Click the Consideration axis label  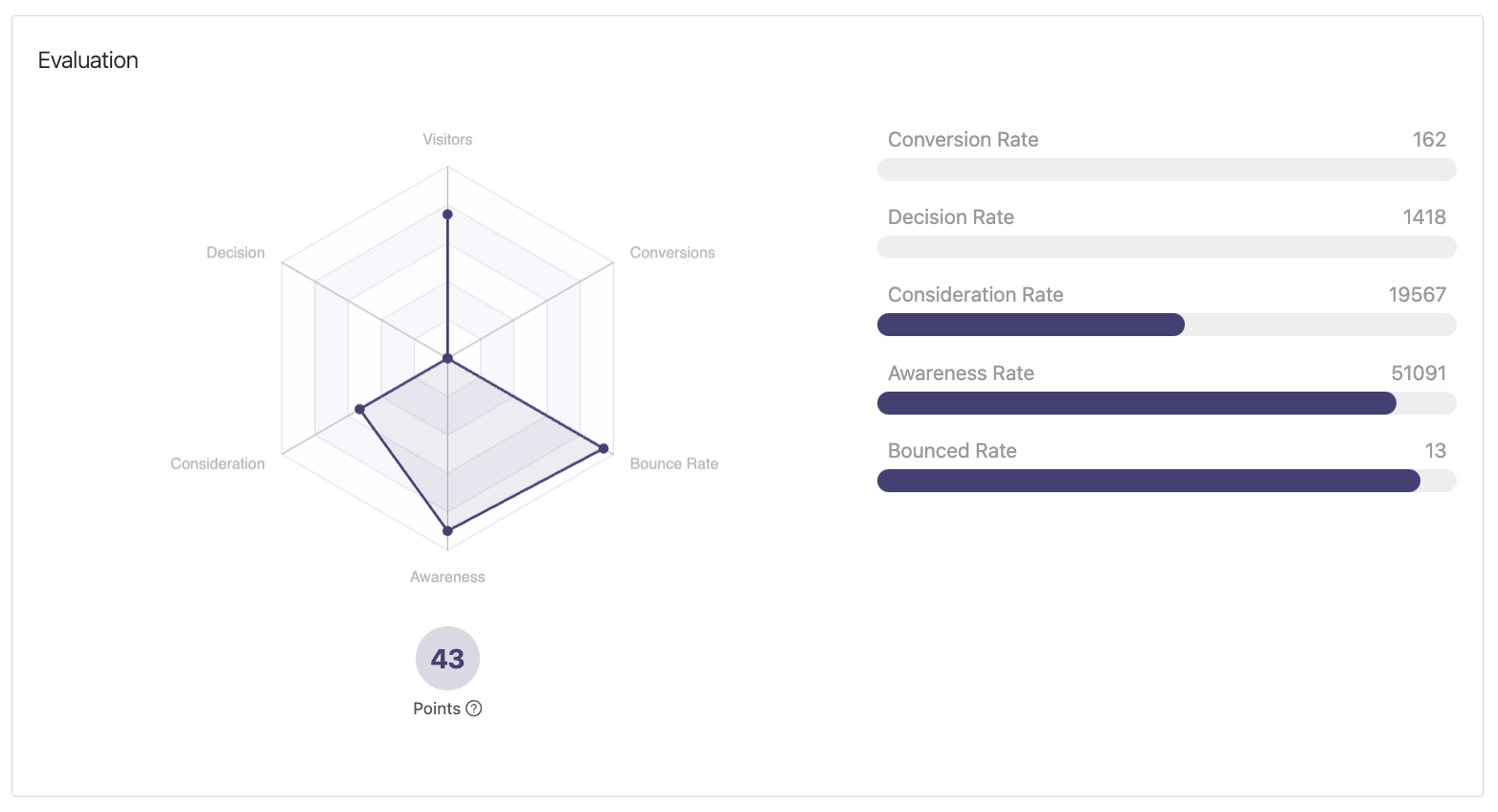(x=217, y=463)
